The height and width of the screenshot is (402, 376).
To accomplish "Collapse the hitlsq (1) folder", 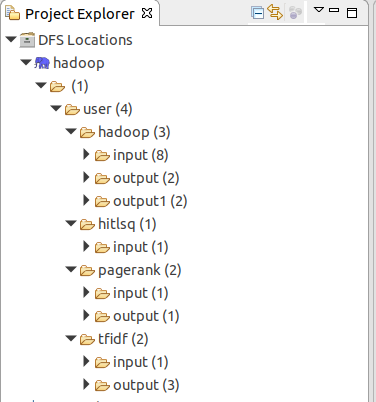I will 71,223.
